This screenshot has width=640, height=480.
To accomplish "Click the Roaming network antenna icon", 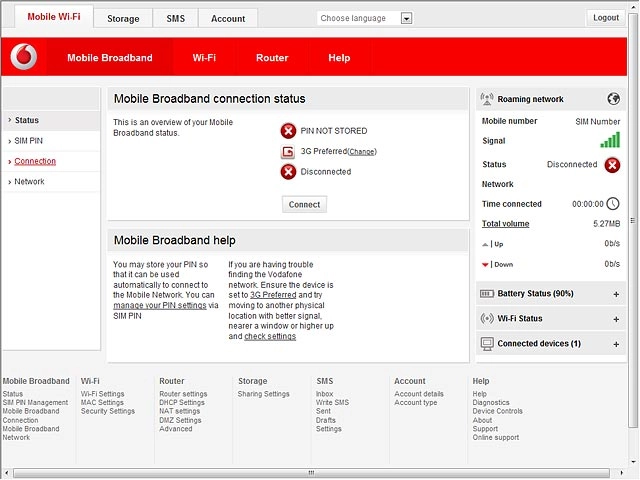I will click(x=487, y=99).
